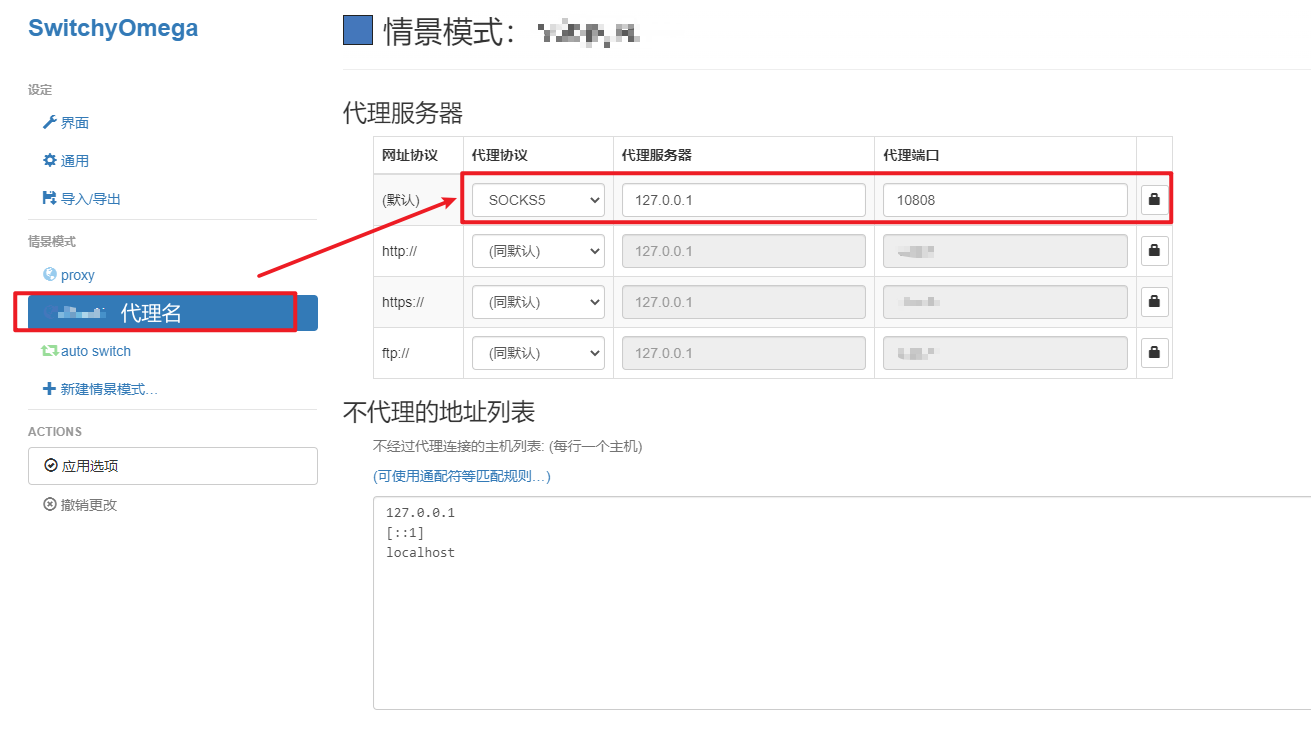This screenshot has height=736, width=1311.
Task: Click the https:// row server field
Action: tap(744, 301)
